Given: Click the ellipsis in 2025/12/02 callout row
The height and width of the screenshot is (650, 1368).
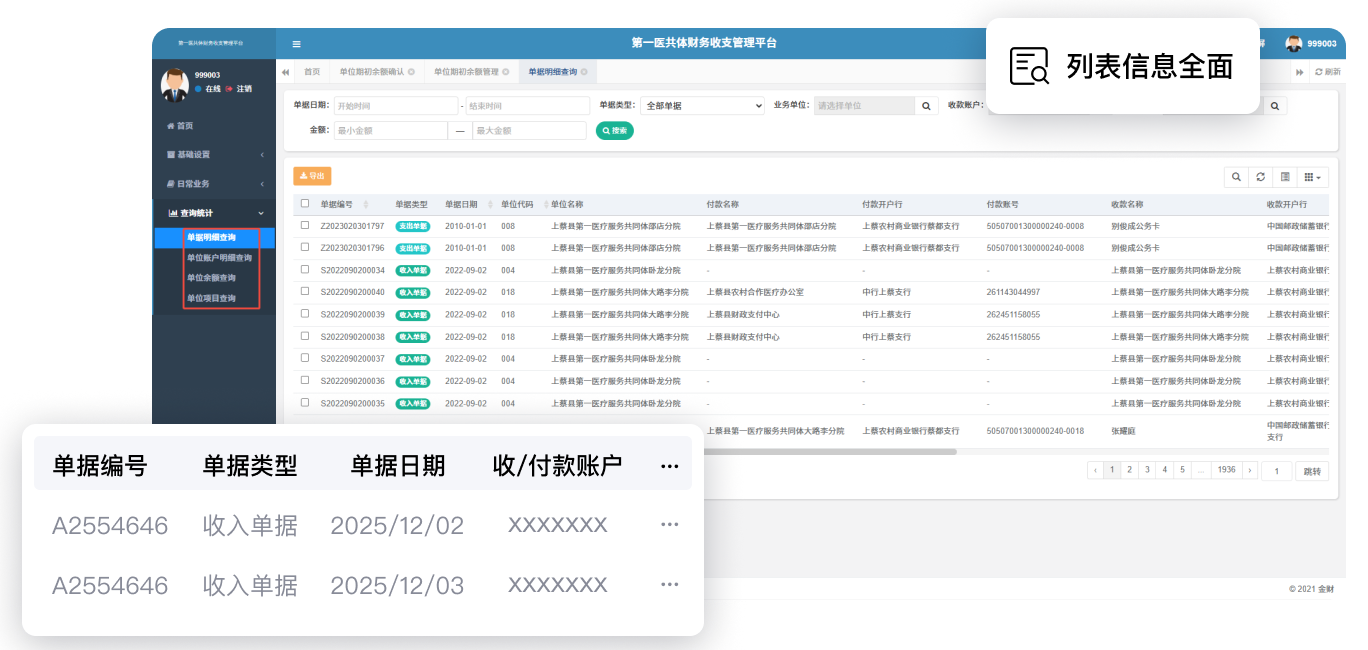Looking at the screenshot, I should pyautogui.click(x=670, y=525).
